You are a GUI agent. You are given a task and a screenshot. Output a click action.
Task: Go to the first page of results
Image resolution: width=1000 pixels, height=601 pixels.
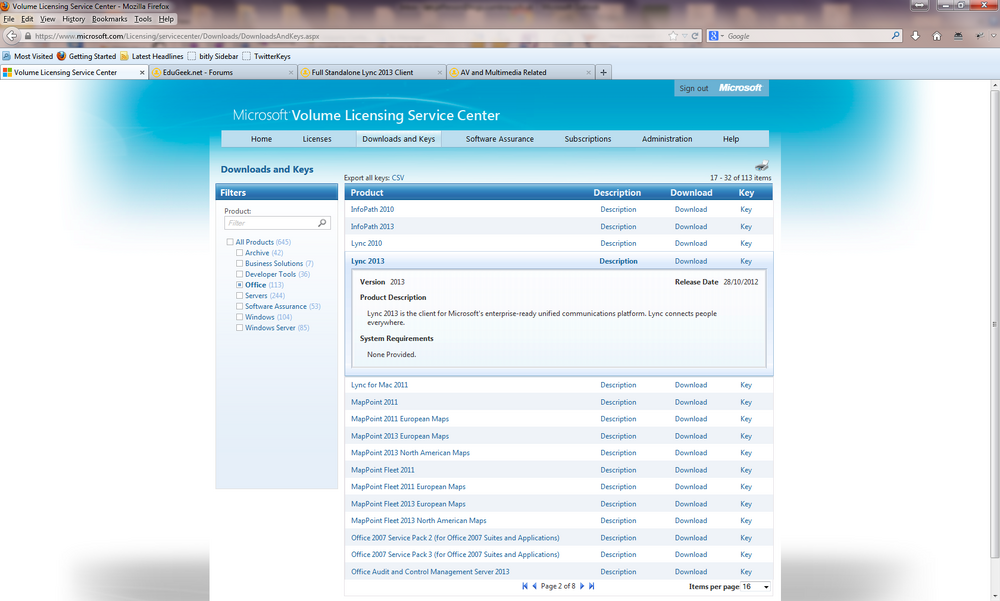pos(525,586)
